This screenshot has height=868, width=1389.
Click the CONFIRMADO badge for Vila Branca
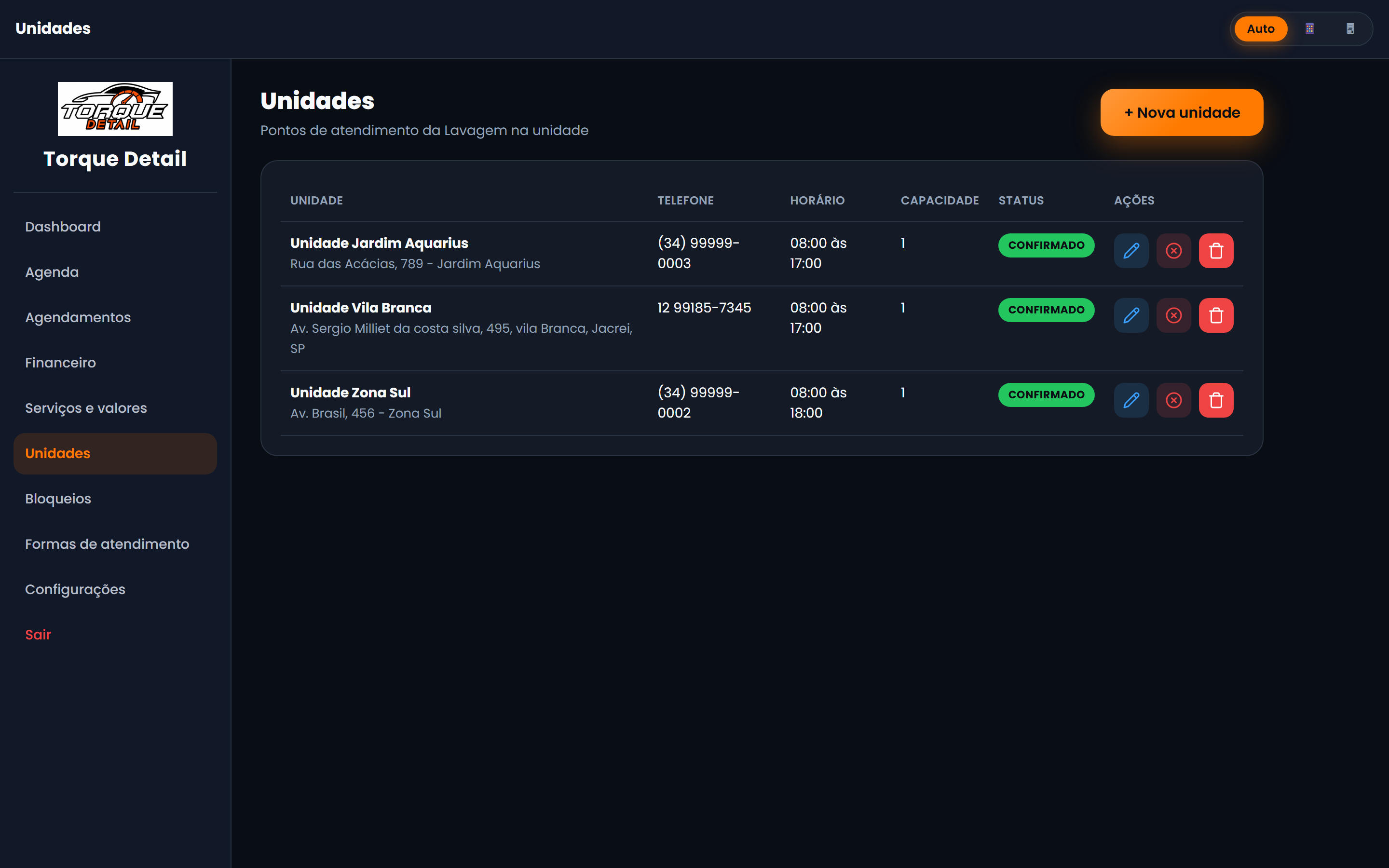[x=1046, y=310]
